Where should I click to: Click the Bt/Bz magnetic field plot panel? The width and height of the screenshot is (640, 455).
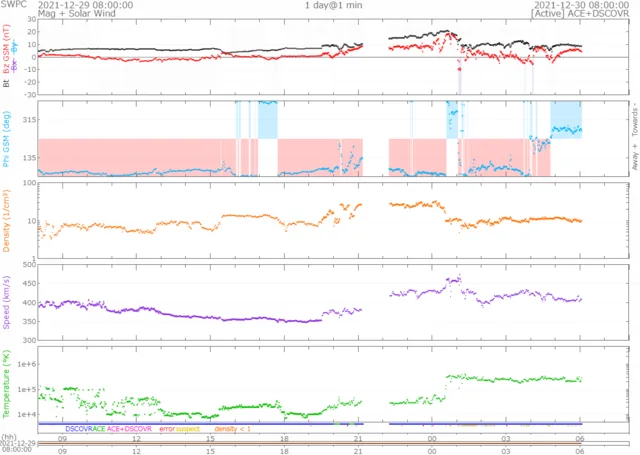[333, 57]
